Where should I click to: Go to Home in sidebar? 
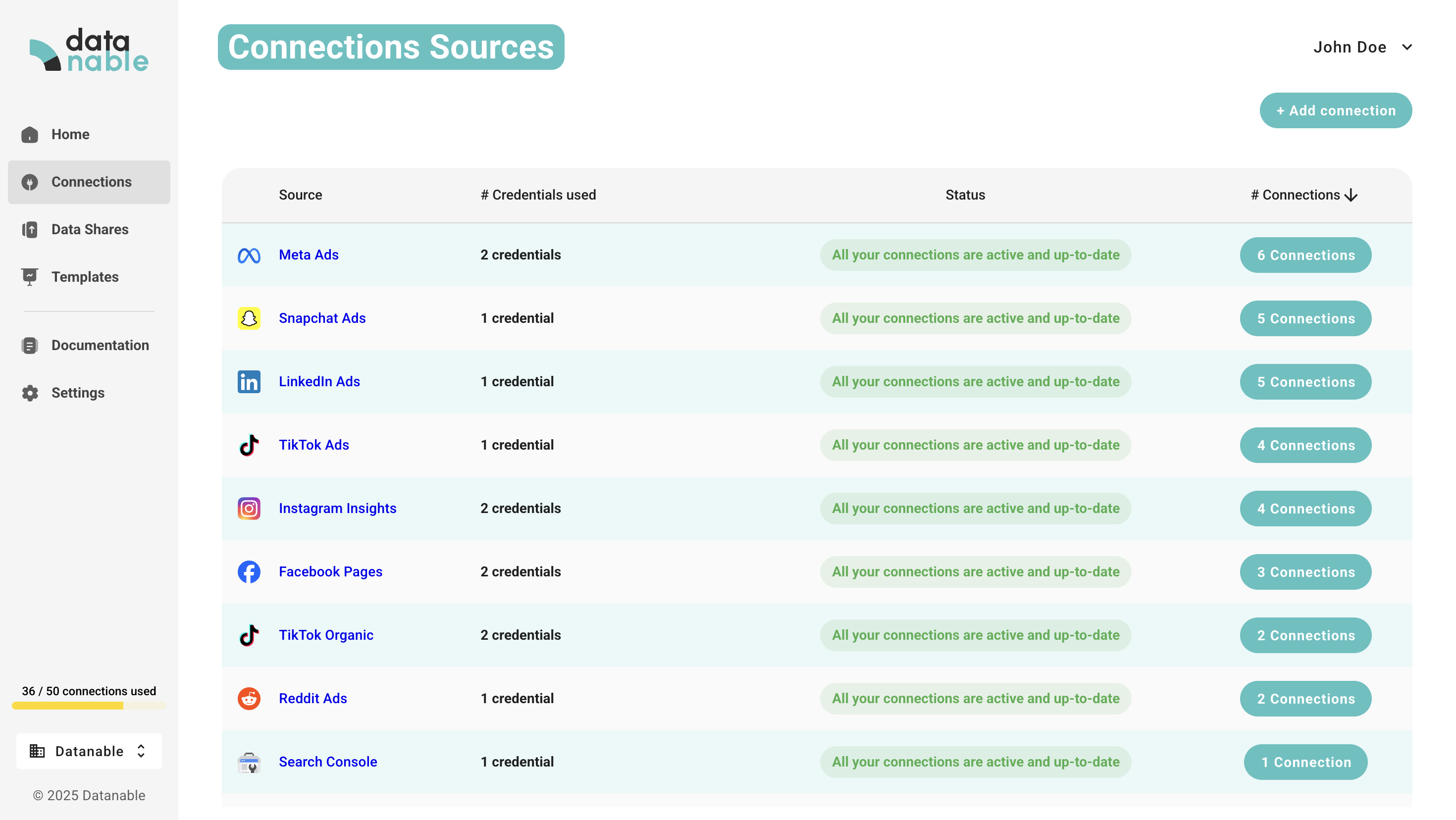coord(70,135)
